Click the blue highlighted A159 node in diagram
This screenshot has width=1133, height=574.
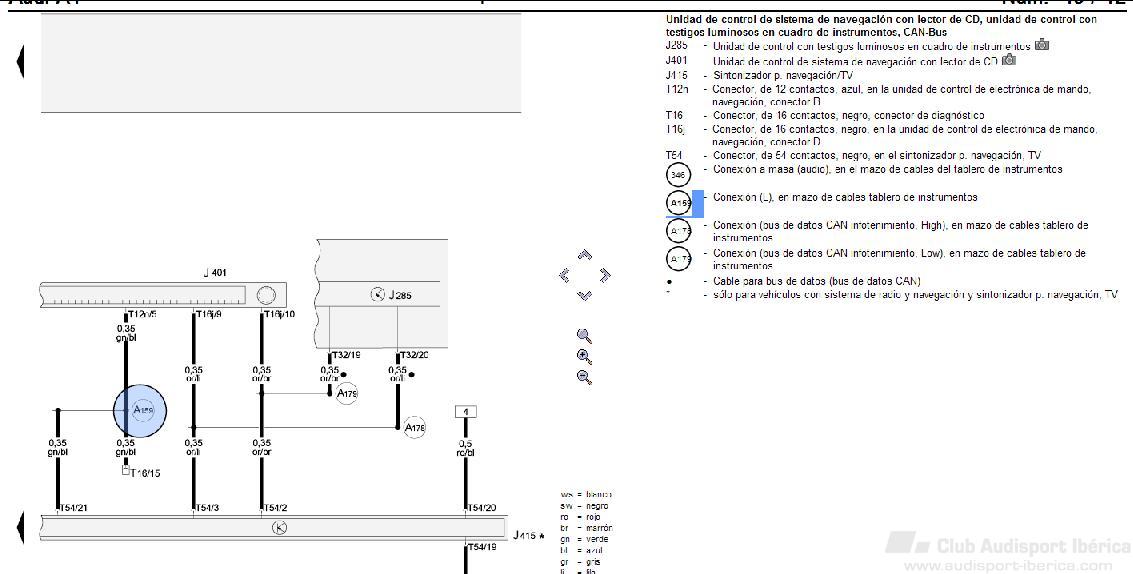(140, 411)
